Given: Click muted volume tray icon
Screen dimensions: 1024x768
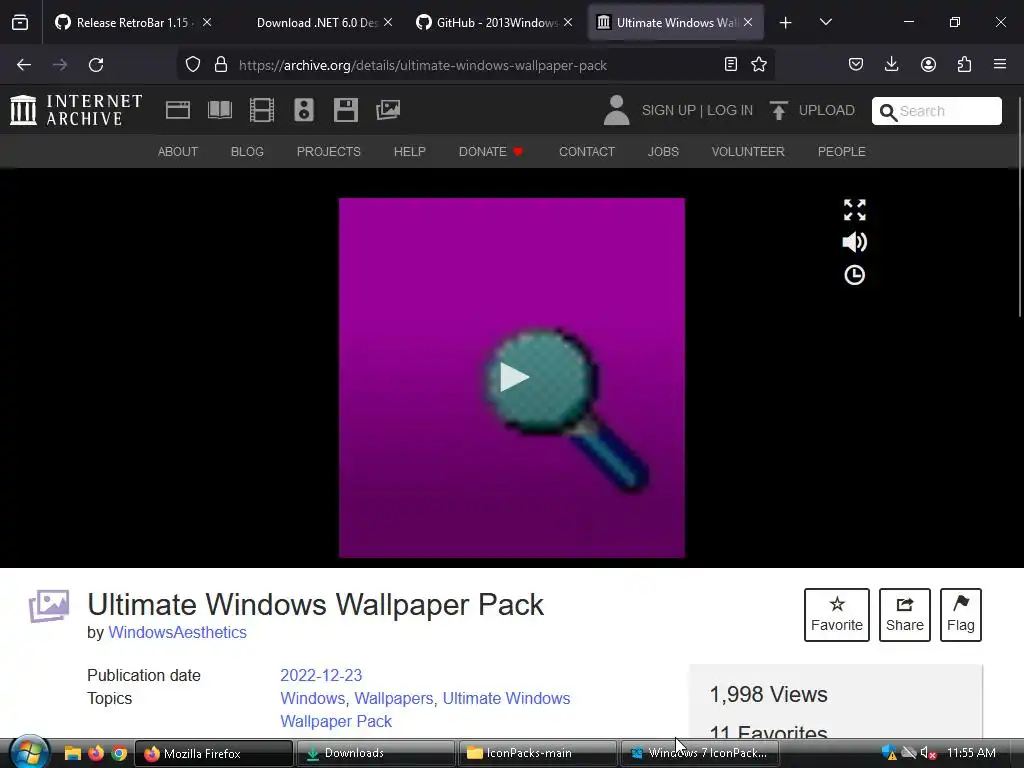Looking at the screenshot, I should (x=927, y=753).
